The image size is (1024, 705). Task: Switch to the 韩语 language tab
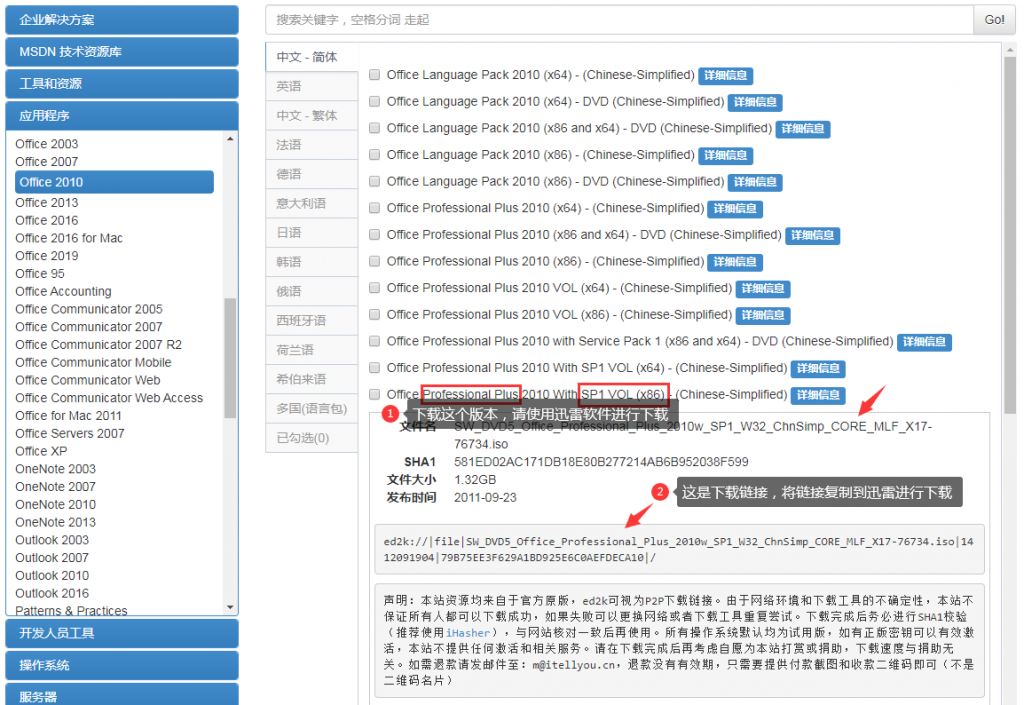(312, 262)
